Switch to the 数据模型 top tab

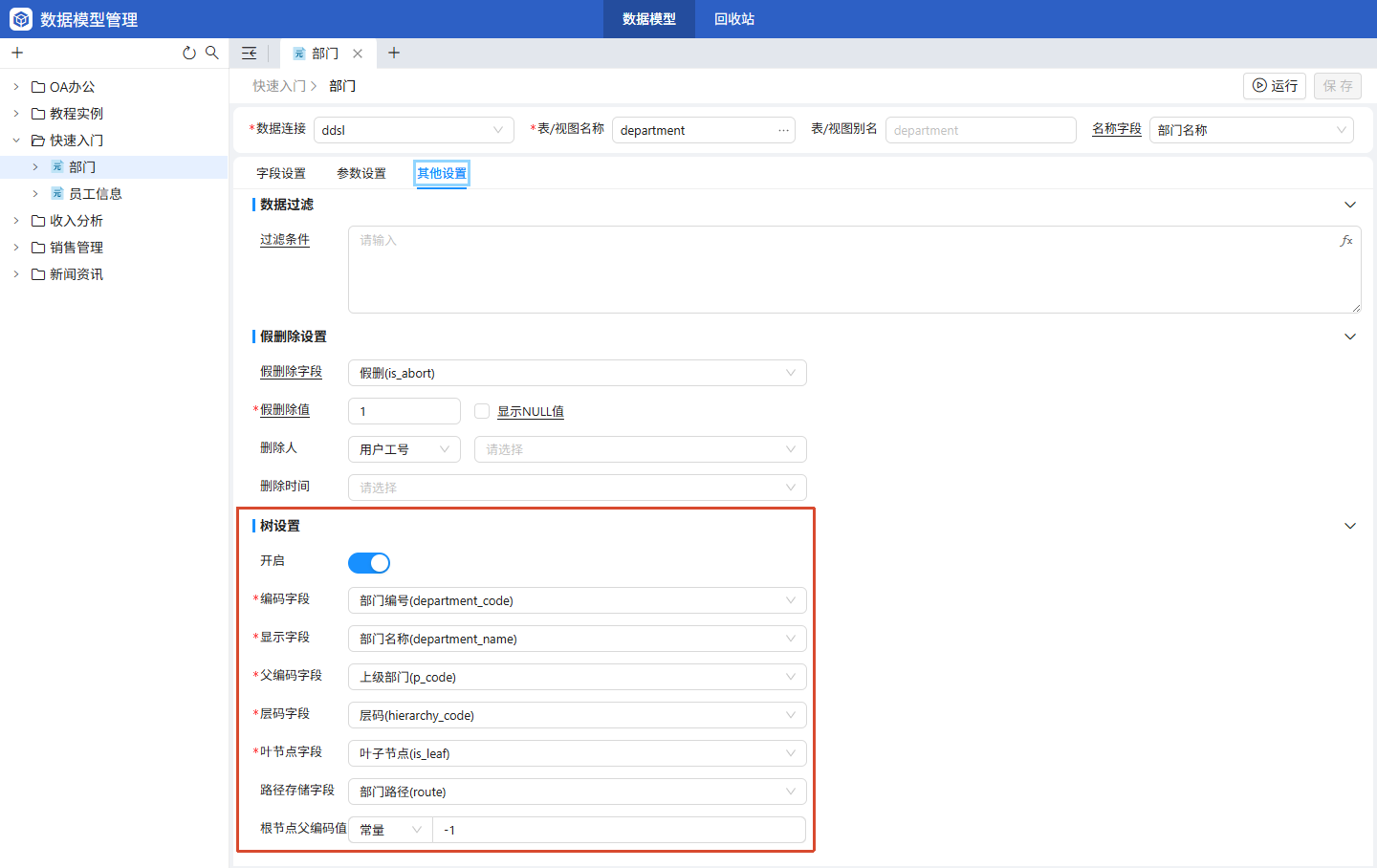pos(649,19)
